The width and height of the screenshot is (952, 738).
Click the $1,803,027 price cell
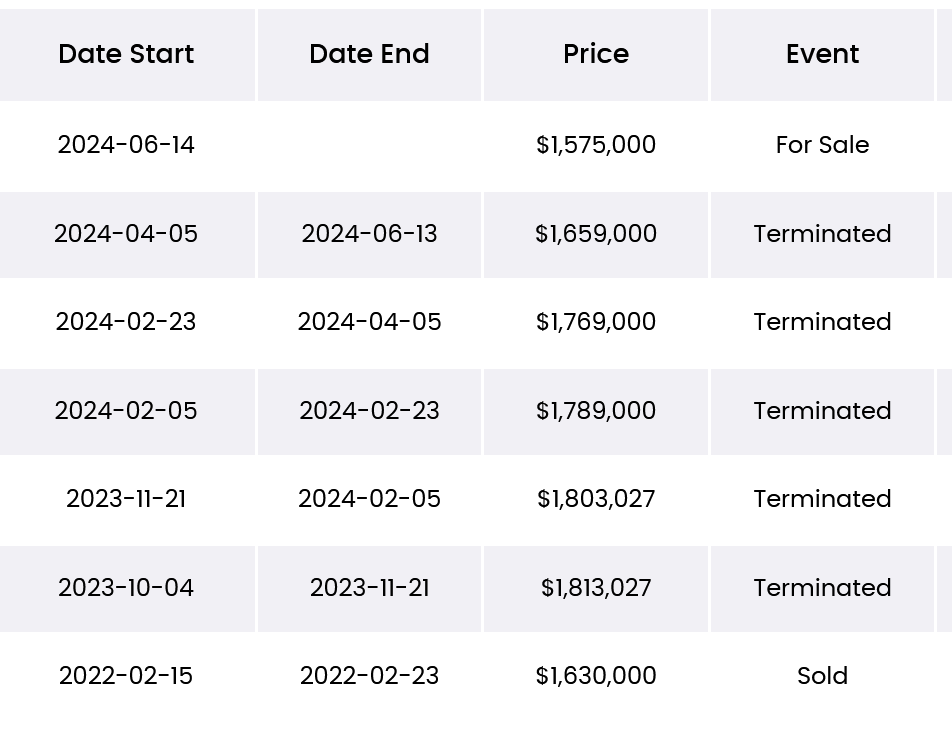click(596, 499)
